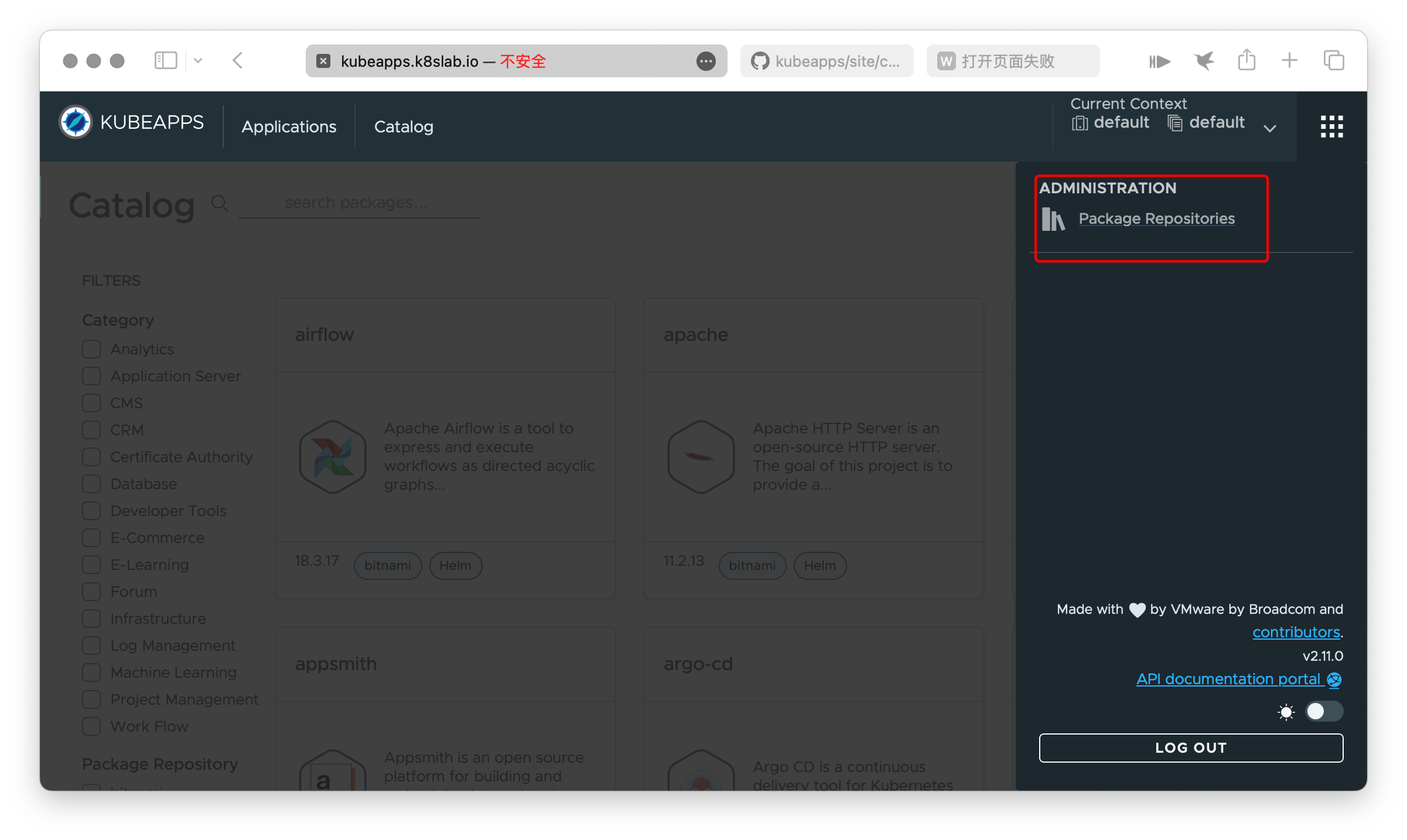Click the Package Repositories library icon
The width and height of the screenshot is (1407, 840).
coord(1053,220)
